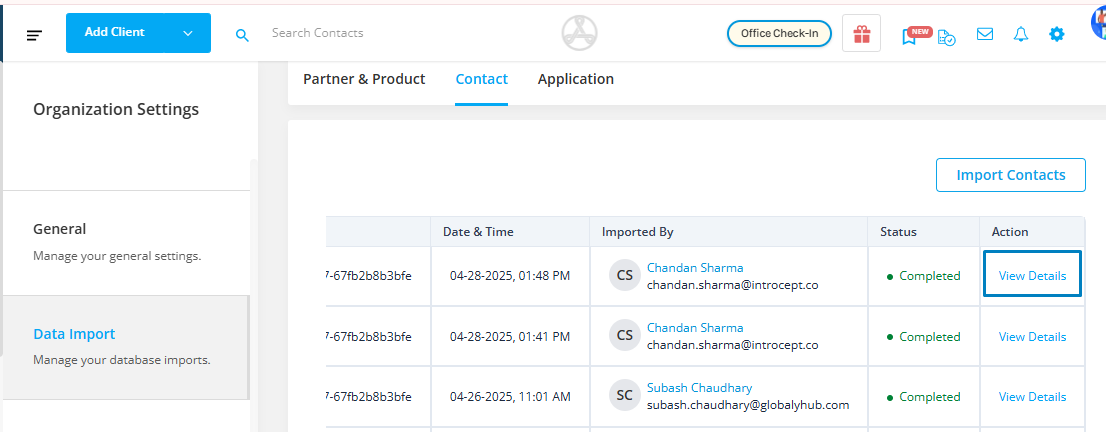
Task: Expand the Add Client dropdown arrow
Action: 188,33
